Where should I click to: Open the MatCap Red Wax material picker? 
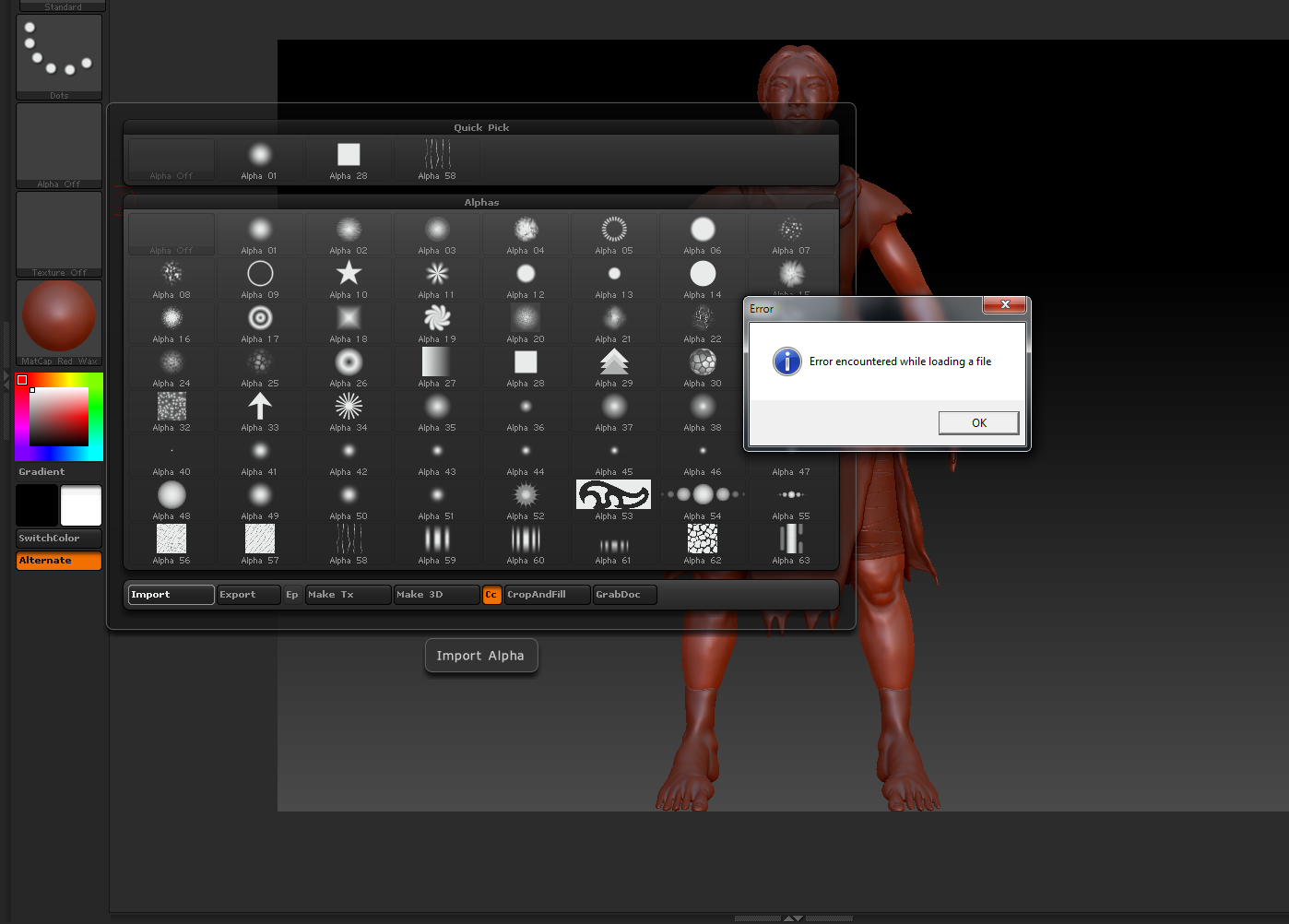[x=58, y=316]
